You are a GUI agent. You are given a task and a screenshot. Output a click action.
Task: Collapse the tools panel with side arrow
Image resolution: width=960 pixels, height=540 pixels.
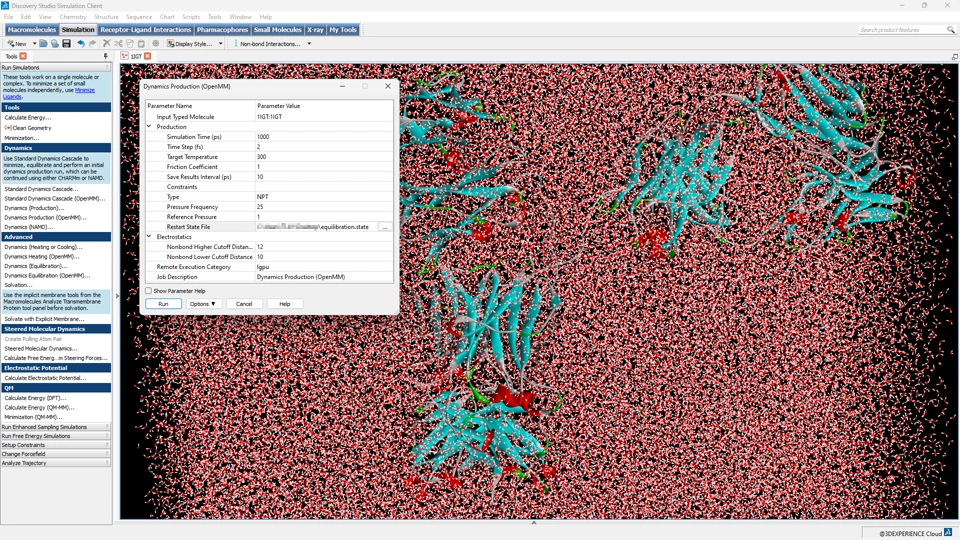click(x=117, y=296)
